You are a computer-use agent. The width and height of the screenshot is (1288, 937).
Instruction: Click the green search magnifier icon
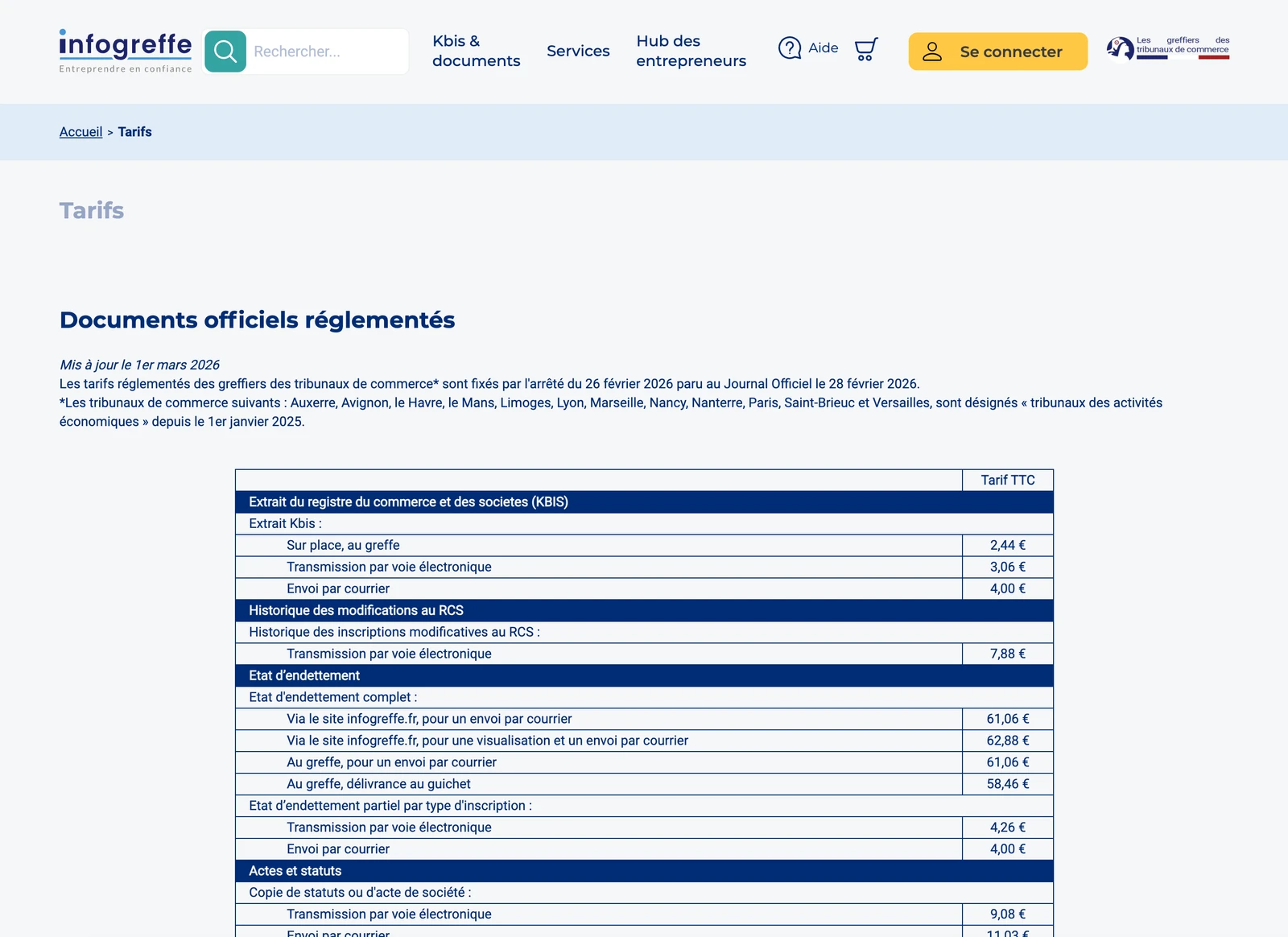point(225,52)
